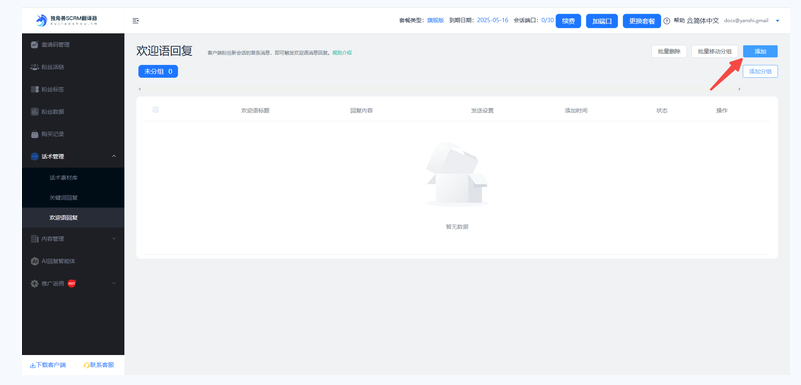Click the 加端口 button

point(602,21)
